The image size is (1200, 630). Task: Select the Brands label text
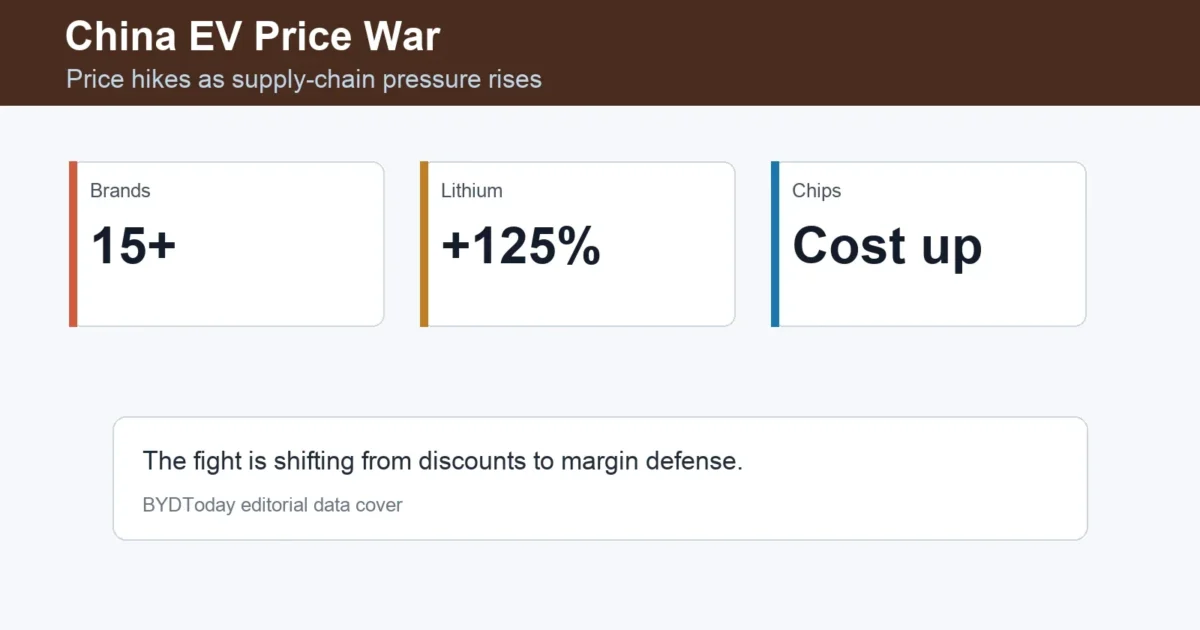coord(120,190)
